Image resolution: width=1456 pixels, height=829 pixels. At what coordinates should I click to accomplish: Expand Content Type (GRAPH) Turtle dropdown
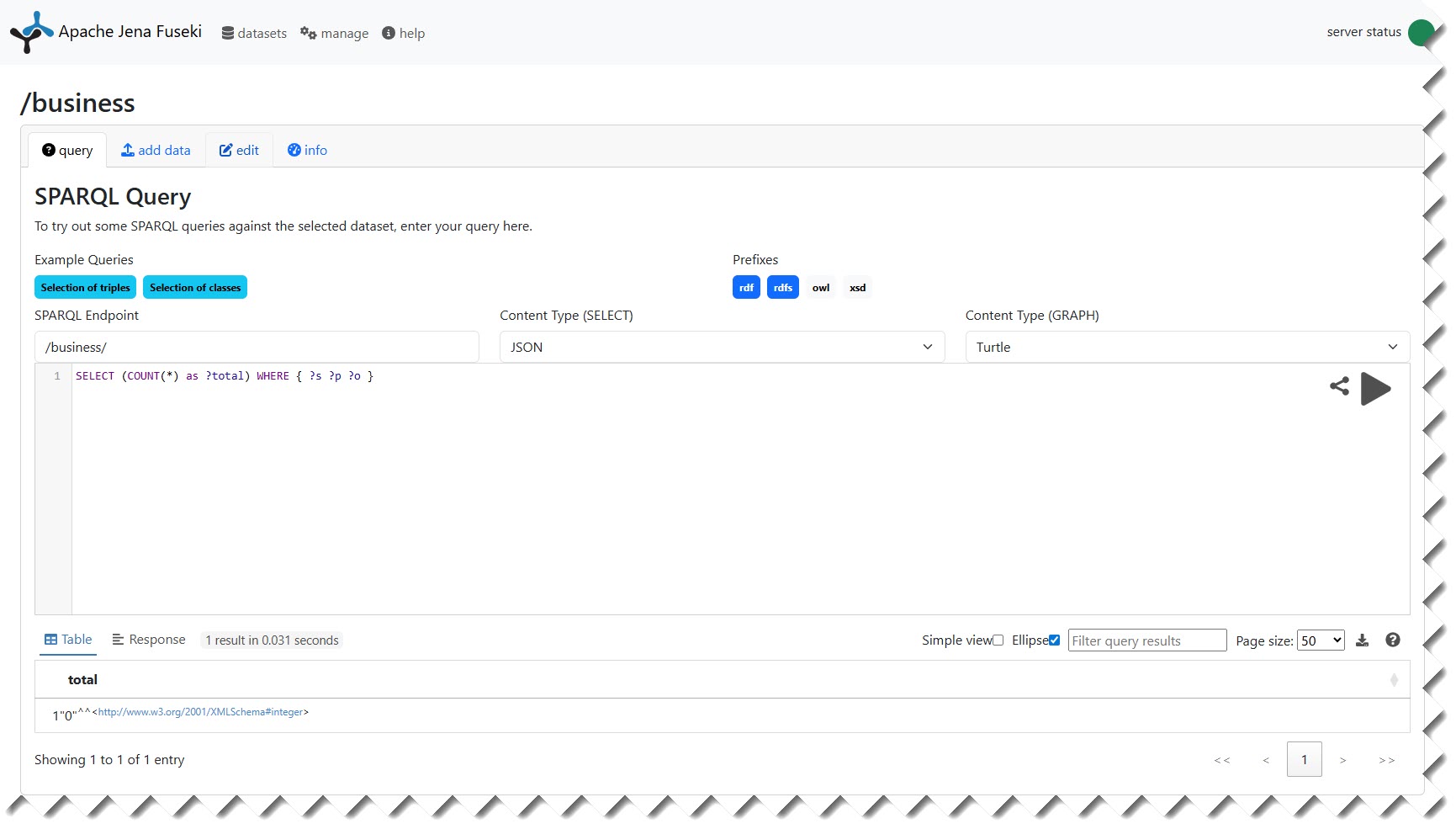click(1187, 348)
